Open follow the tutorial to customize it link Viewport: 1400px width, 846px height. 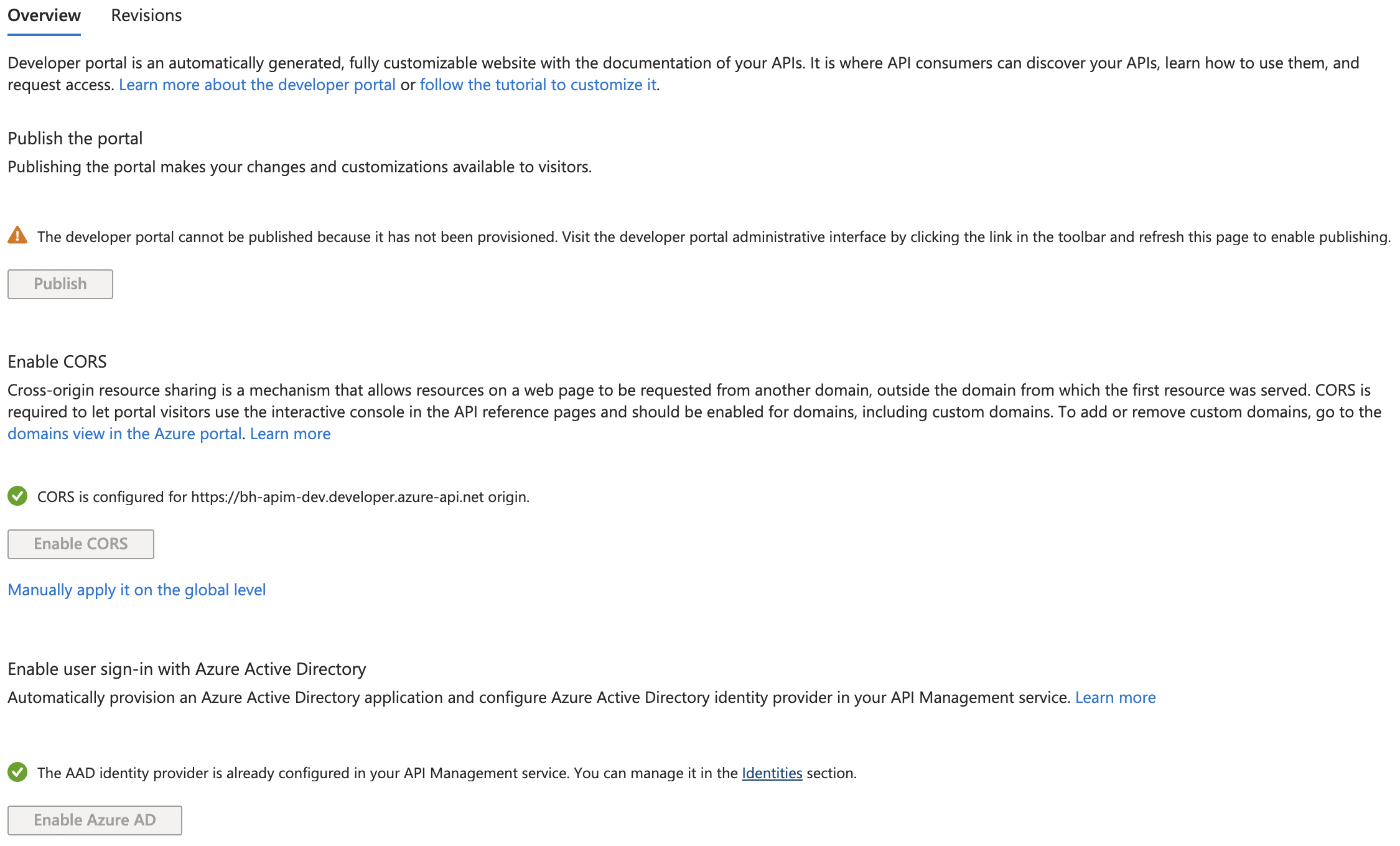point(538,85)
